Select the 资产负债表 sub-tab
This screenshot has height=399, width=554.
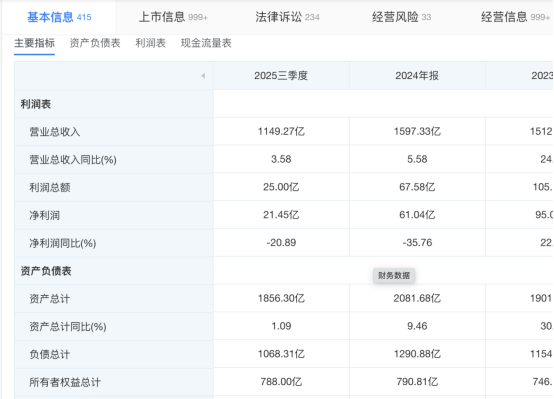point(95,43)
